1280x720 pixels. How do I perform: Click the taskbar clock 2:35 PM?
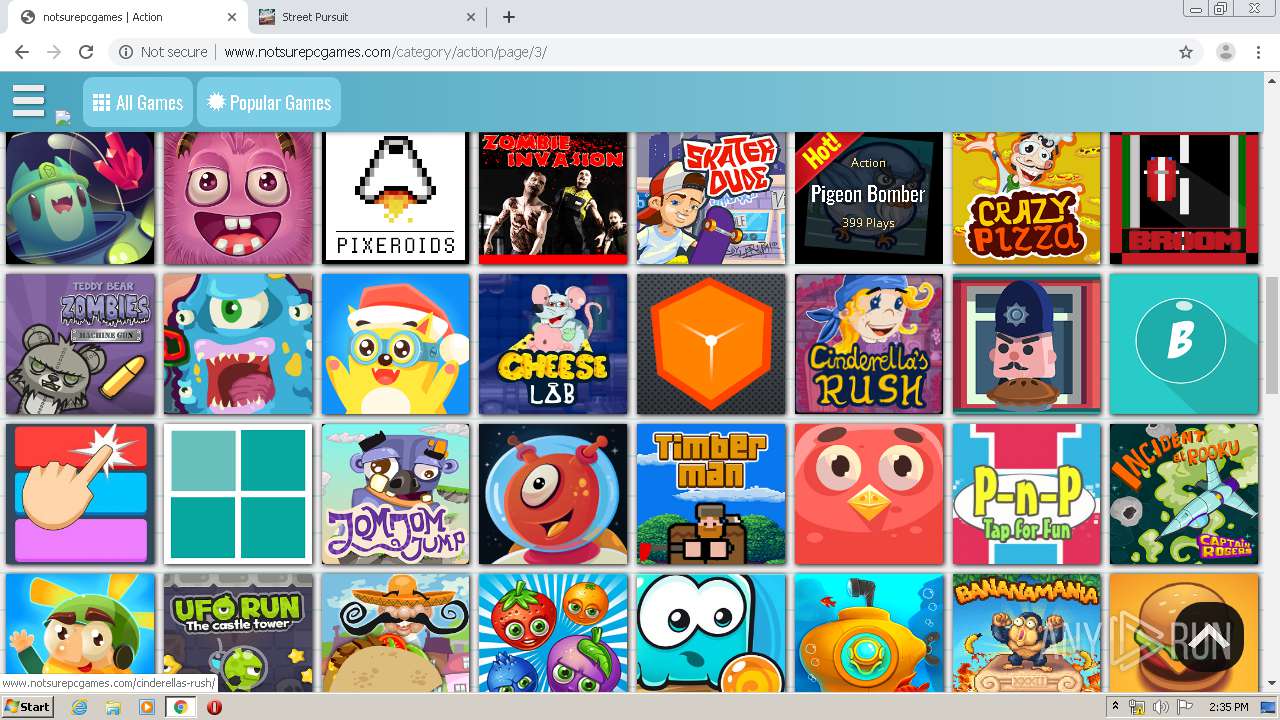pyautogui.click(x=1228, y=707)
